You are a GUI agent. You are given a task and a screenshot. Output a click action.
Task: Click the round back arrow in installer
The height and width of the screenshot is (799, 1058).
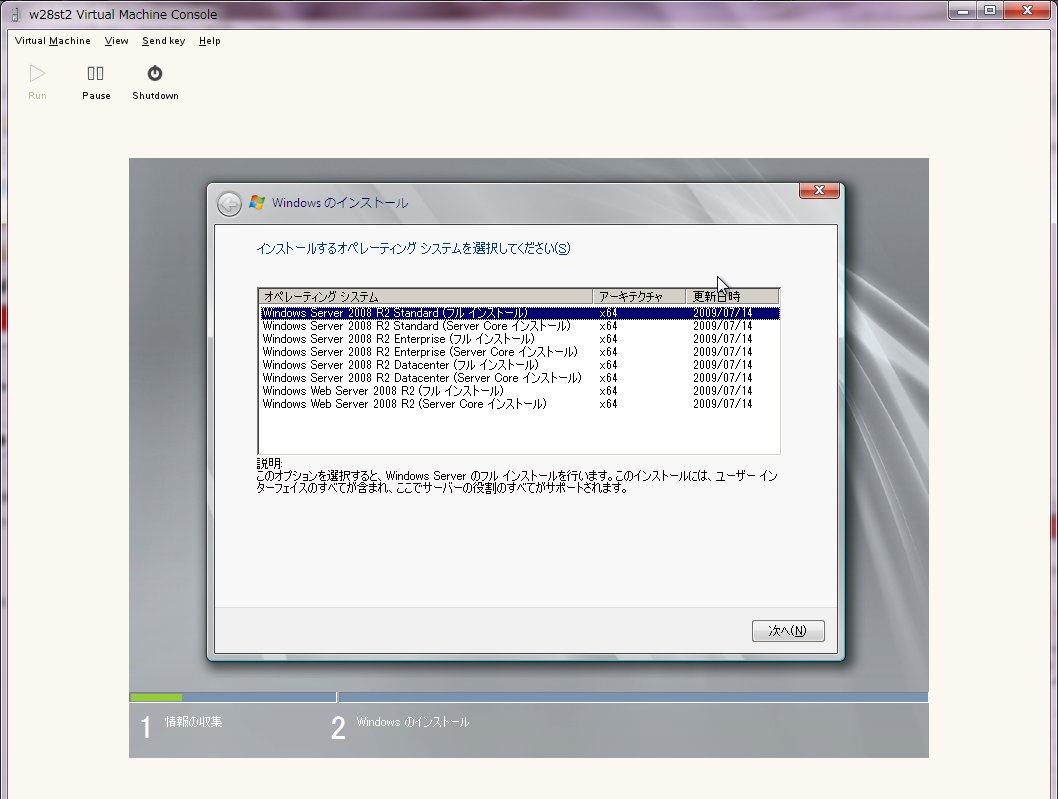coord(229,203)
